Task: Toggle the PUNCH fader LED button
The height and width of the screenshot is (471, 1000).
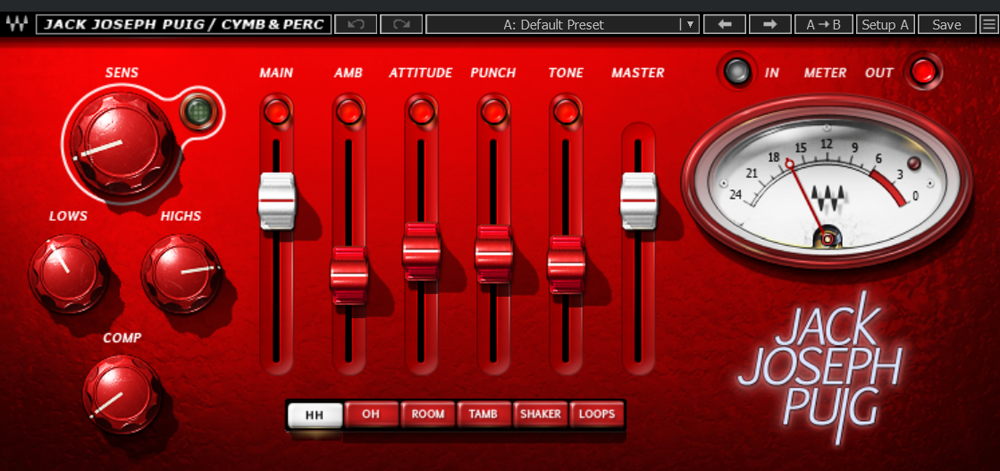Action: pos(494,112)
